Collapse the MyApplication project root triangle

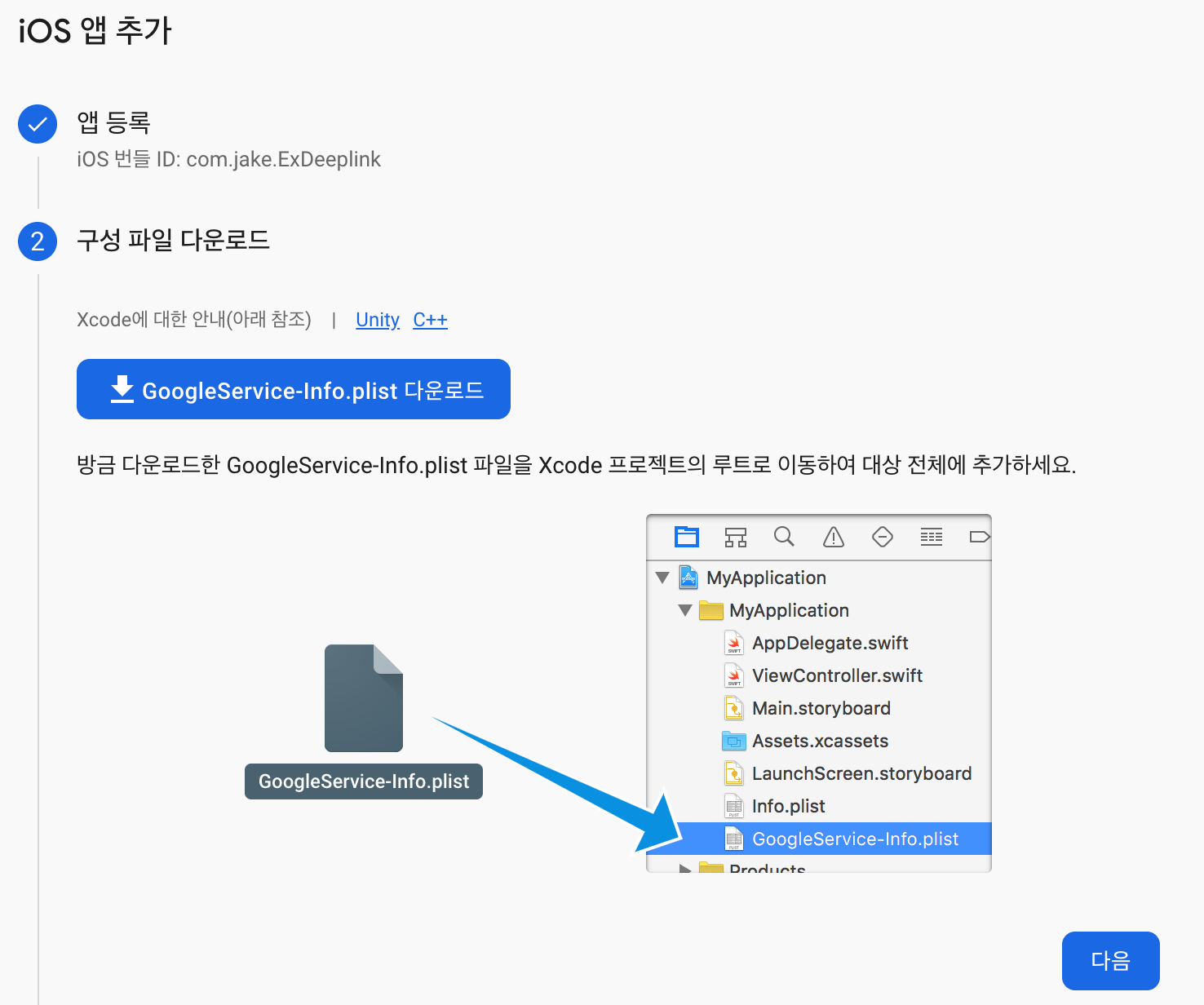pos(662,578)
